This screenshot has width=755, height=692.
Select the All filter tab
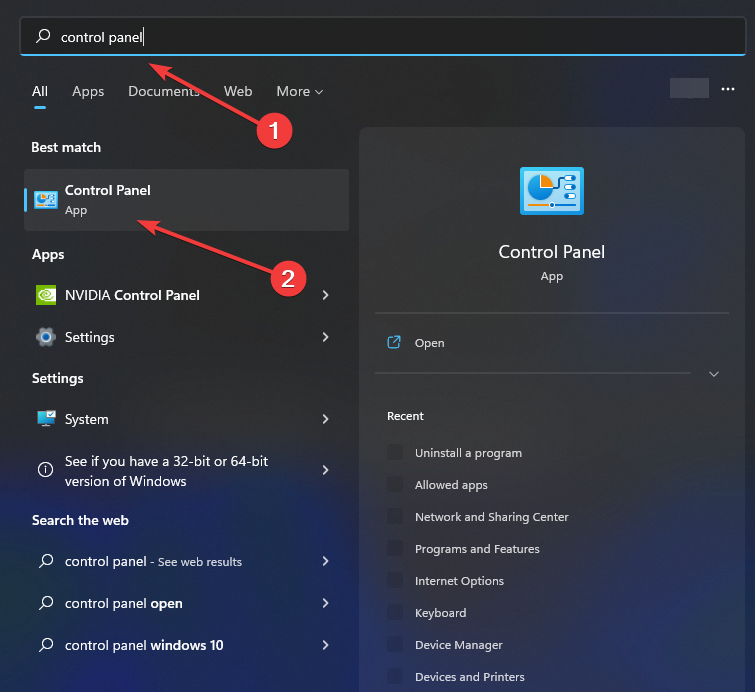pos(40,91)
